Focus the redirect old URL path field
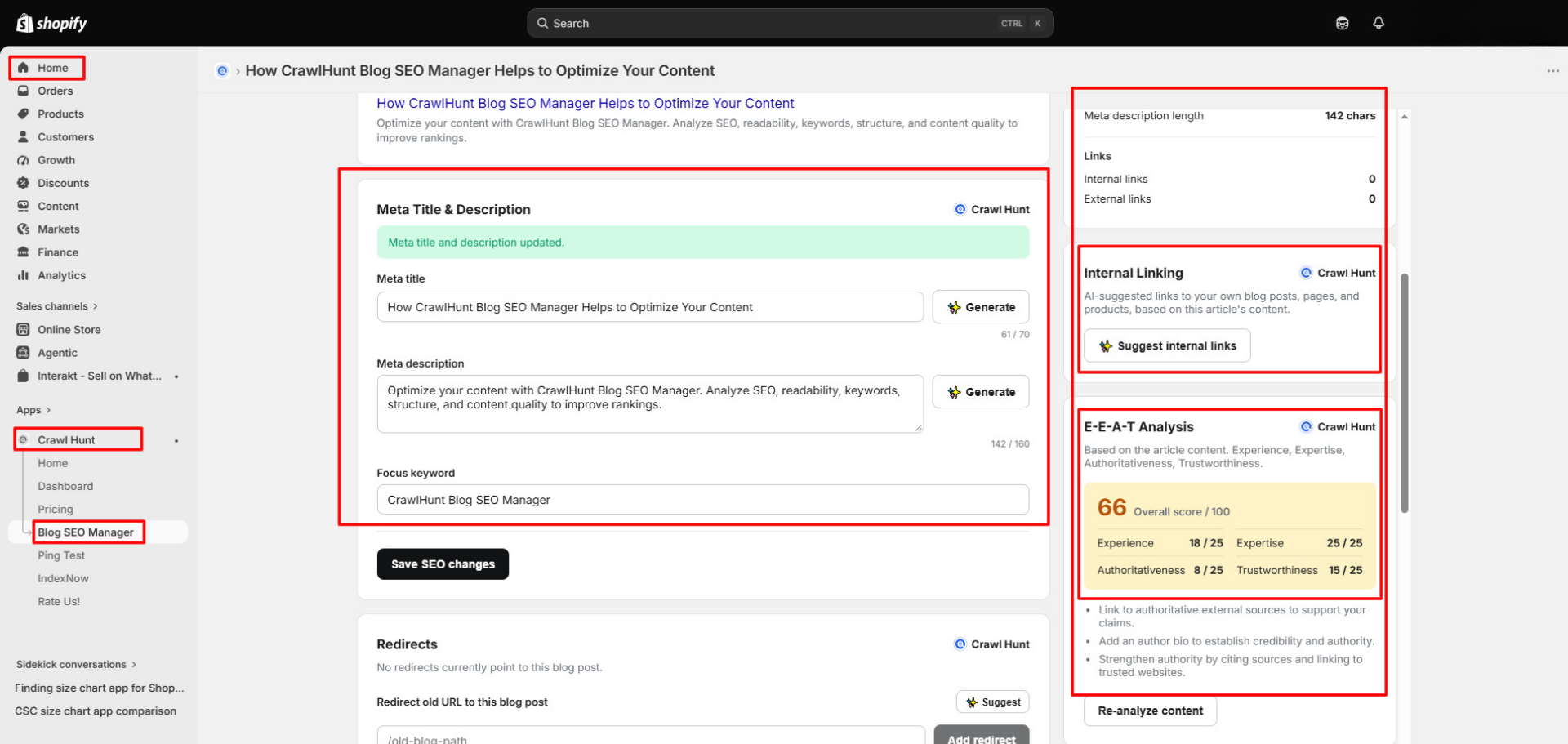 click(651, 736)
